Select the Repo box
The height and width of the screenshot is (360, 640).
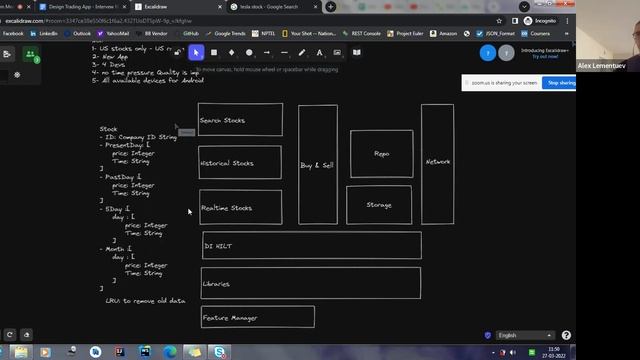pyautogui.click(x=382, y=154)
